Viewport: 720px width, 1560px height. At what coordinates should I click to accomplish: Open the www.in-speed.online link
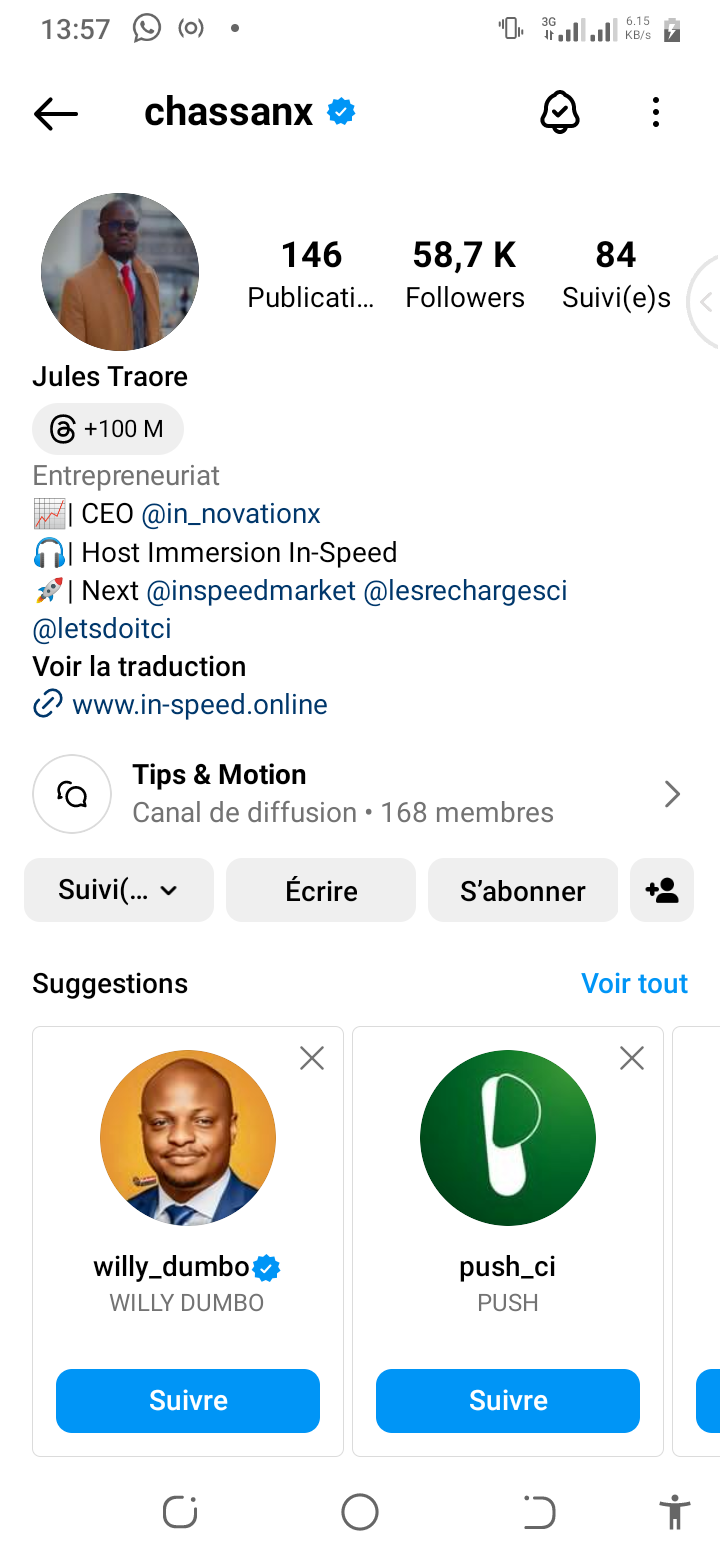[x=200, y=704]
